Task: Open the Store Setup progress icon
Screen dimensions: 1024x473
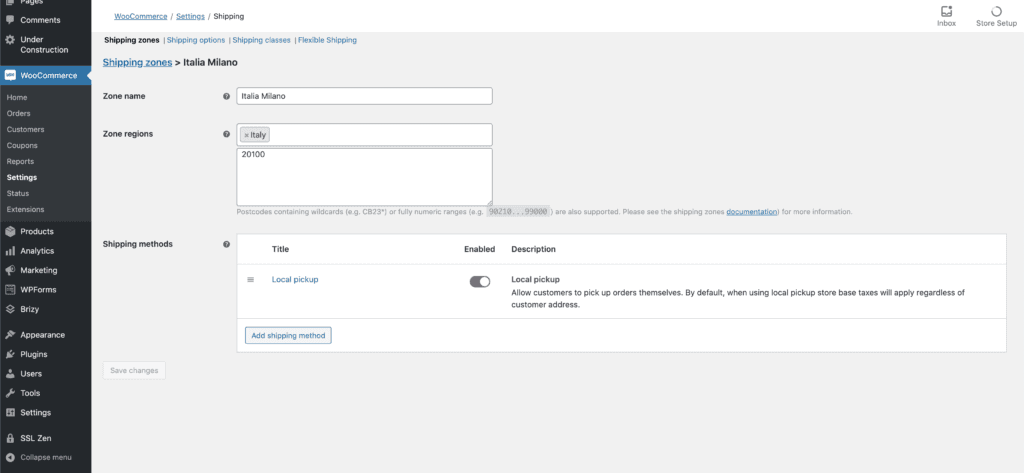Action: (x=996, y=11)
